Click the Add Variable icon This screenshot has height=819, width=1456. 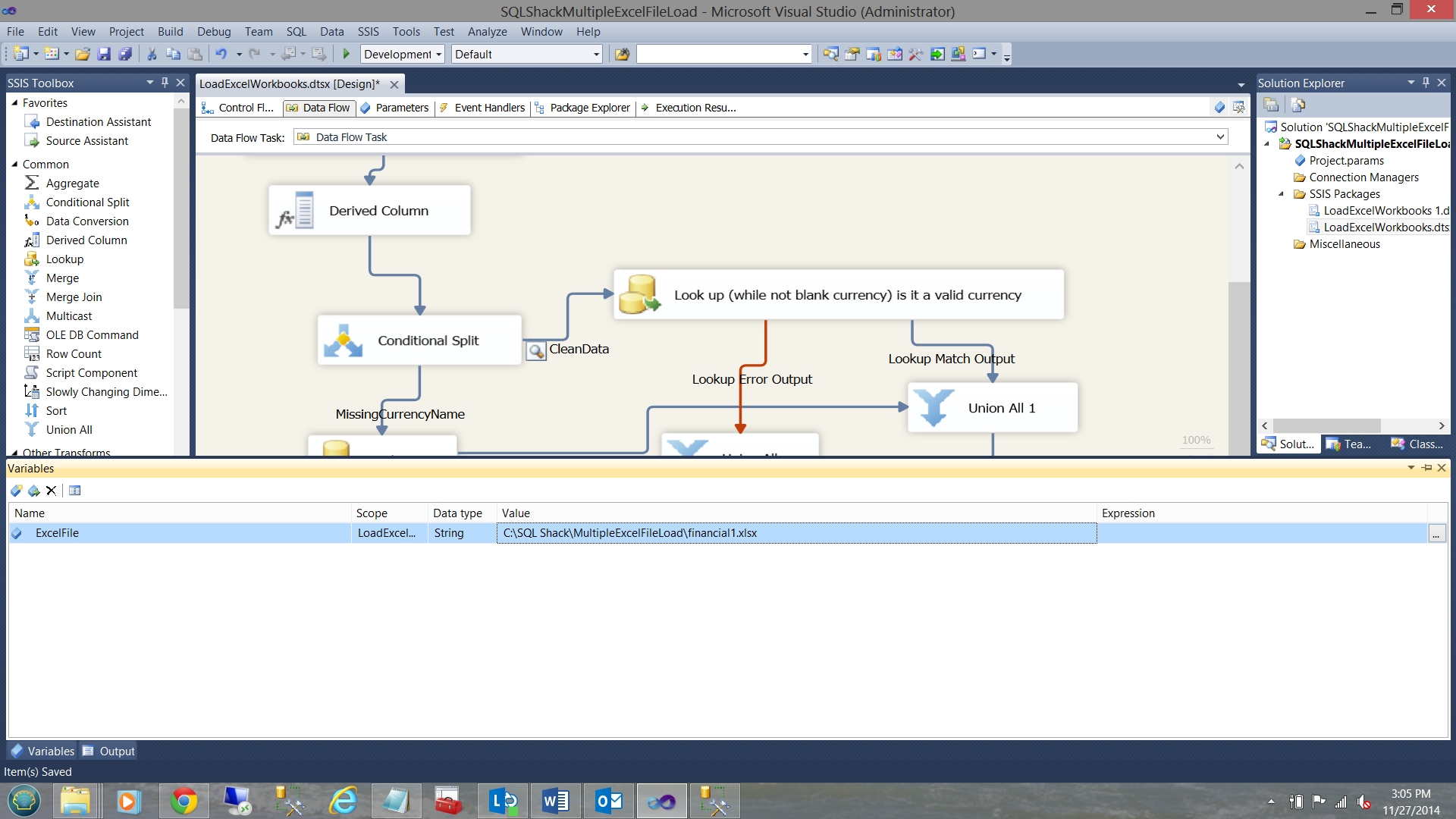pyautogui.click(x=16, y=491)
